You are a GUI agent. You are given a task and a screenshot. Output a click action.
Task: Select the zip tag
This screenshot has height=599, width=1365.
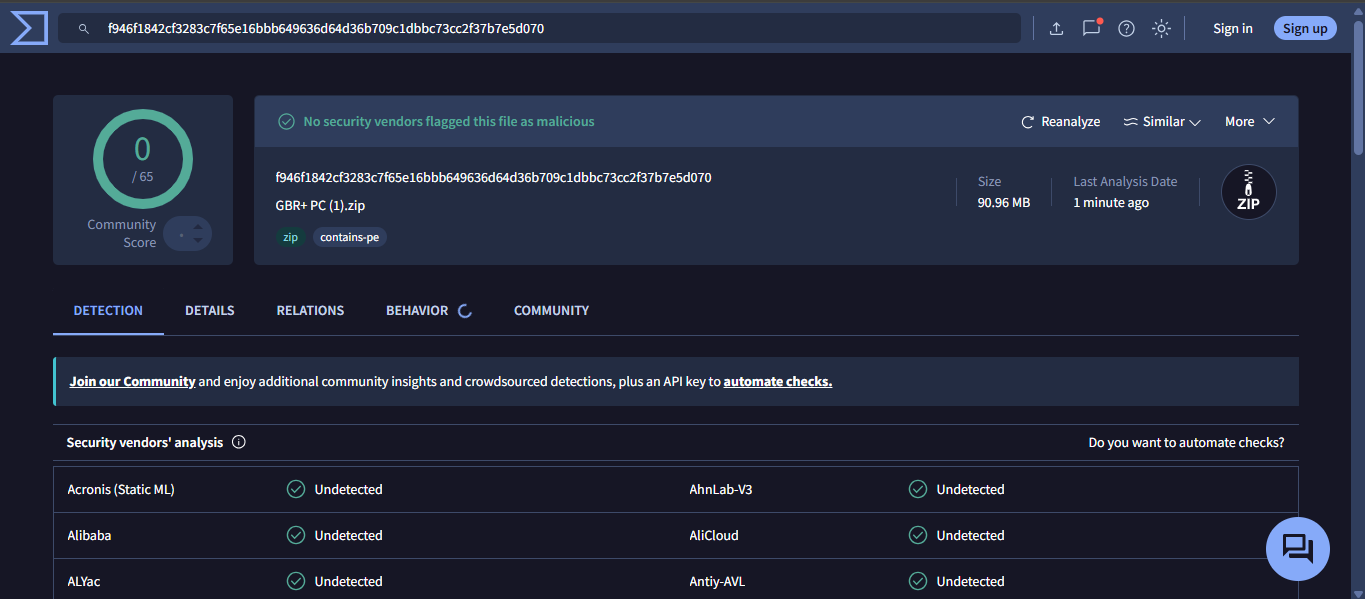click(290, 237)
